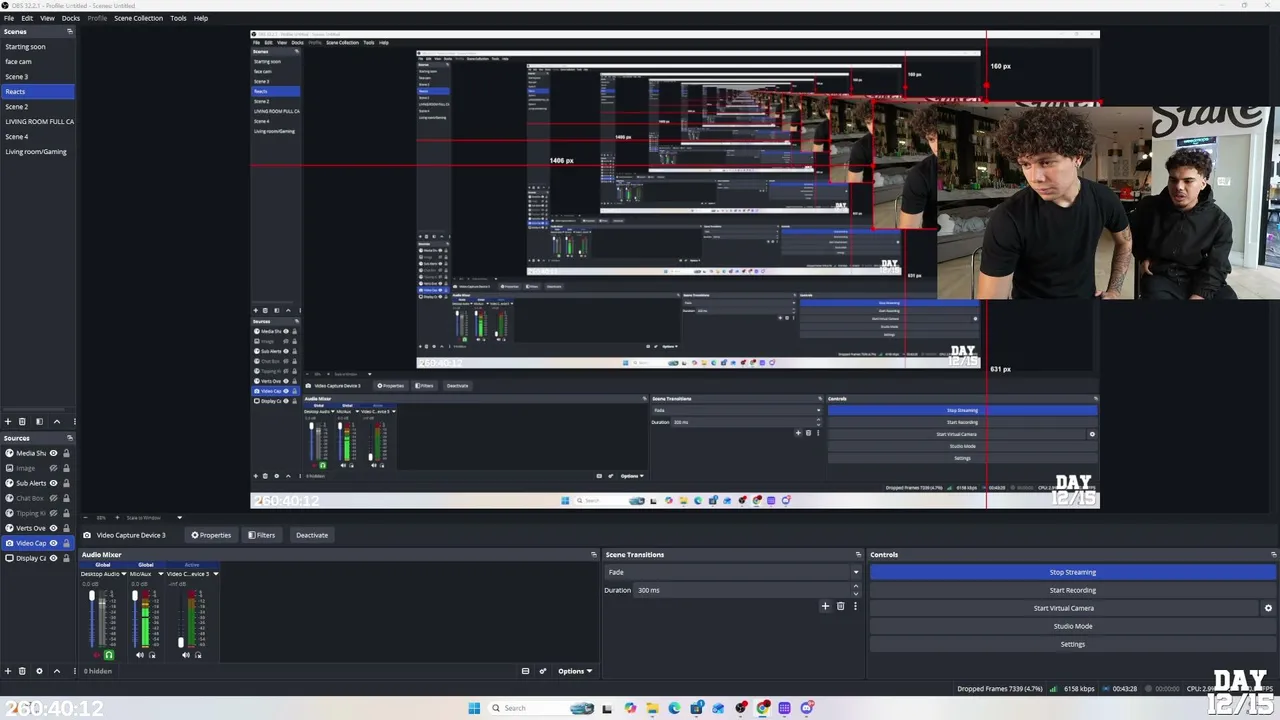Screen dimensions: 1280x720
Task: Hide the Video Capture source
Action: 54,543
